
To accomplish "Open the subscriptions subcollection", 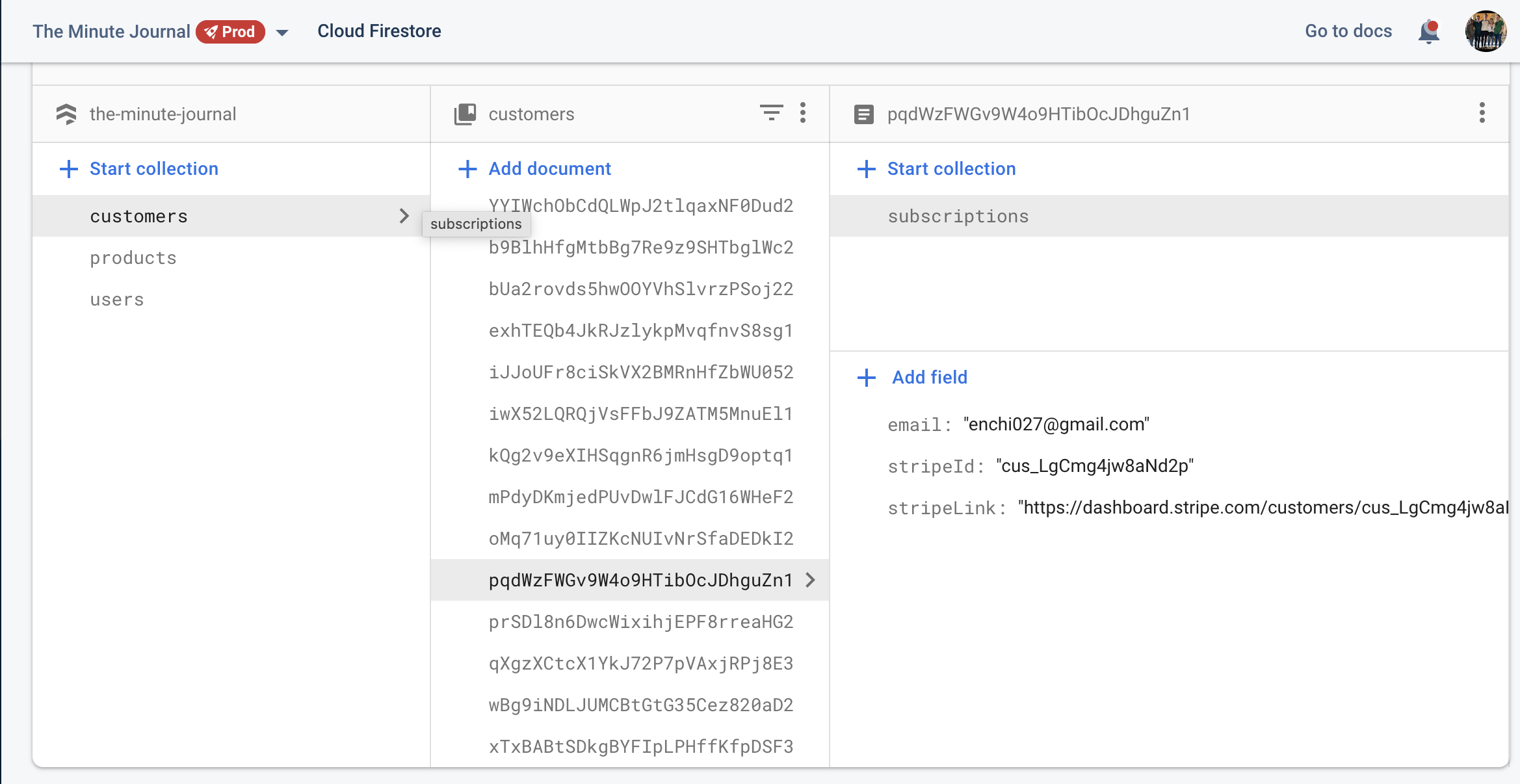I will click(958, 216).
